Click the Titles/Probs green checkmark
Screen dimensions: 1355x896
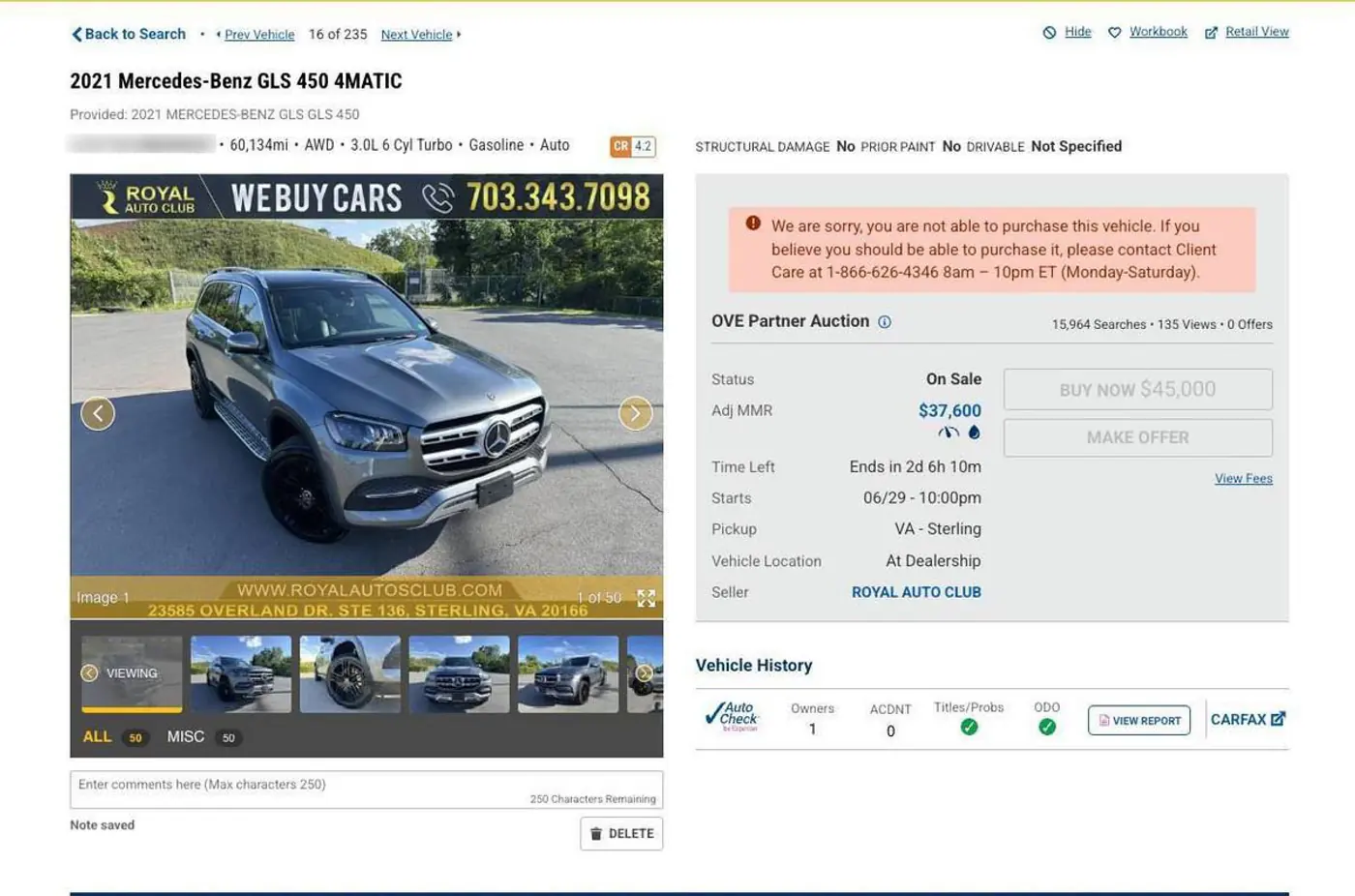click(x=969, y=728)
